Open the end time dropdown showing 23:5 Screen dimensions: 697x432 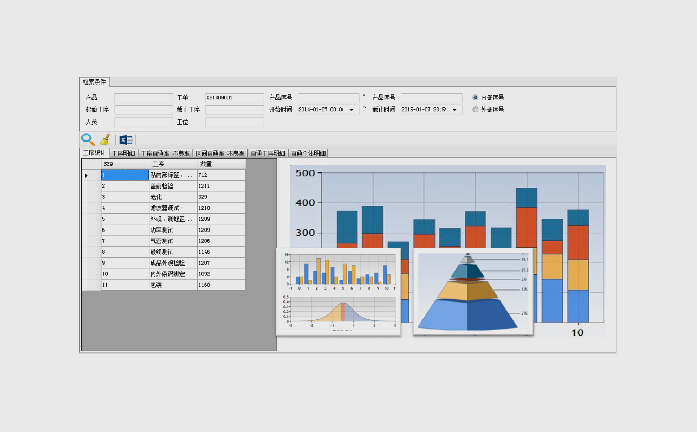(455, 109)
